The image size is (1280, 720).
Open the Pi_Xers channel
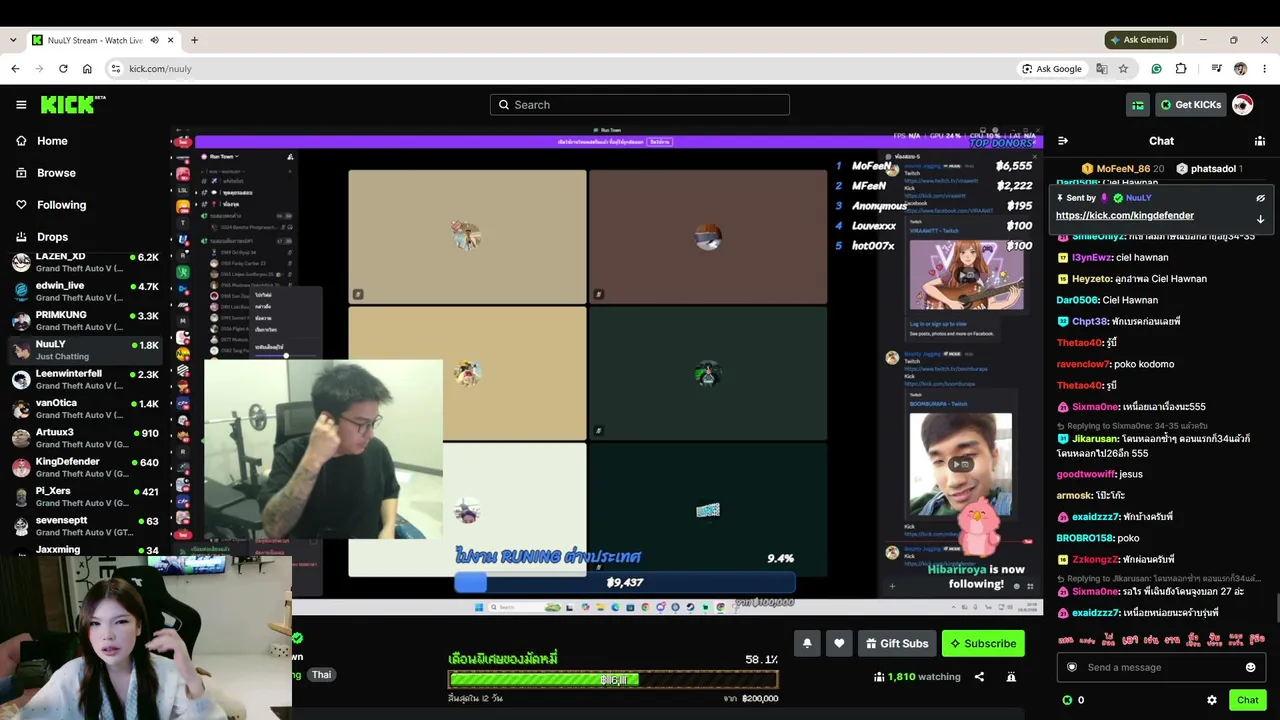[x=85, y=497]
